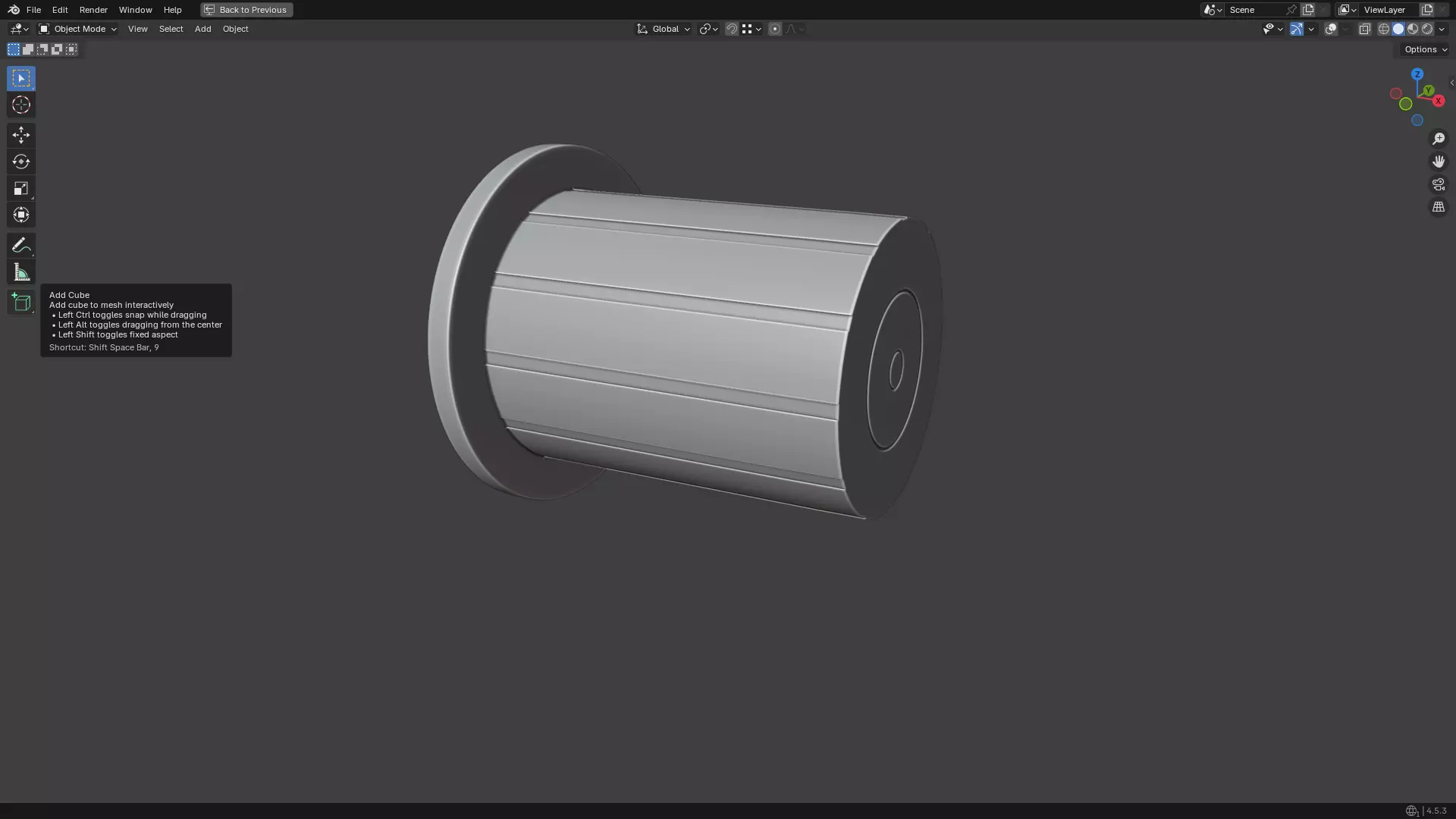Viewport: 1456px width, 819px height.
Task: Select the Cursor tool
Action: tap(20, 105)
